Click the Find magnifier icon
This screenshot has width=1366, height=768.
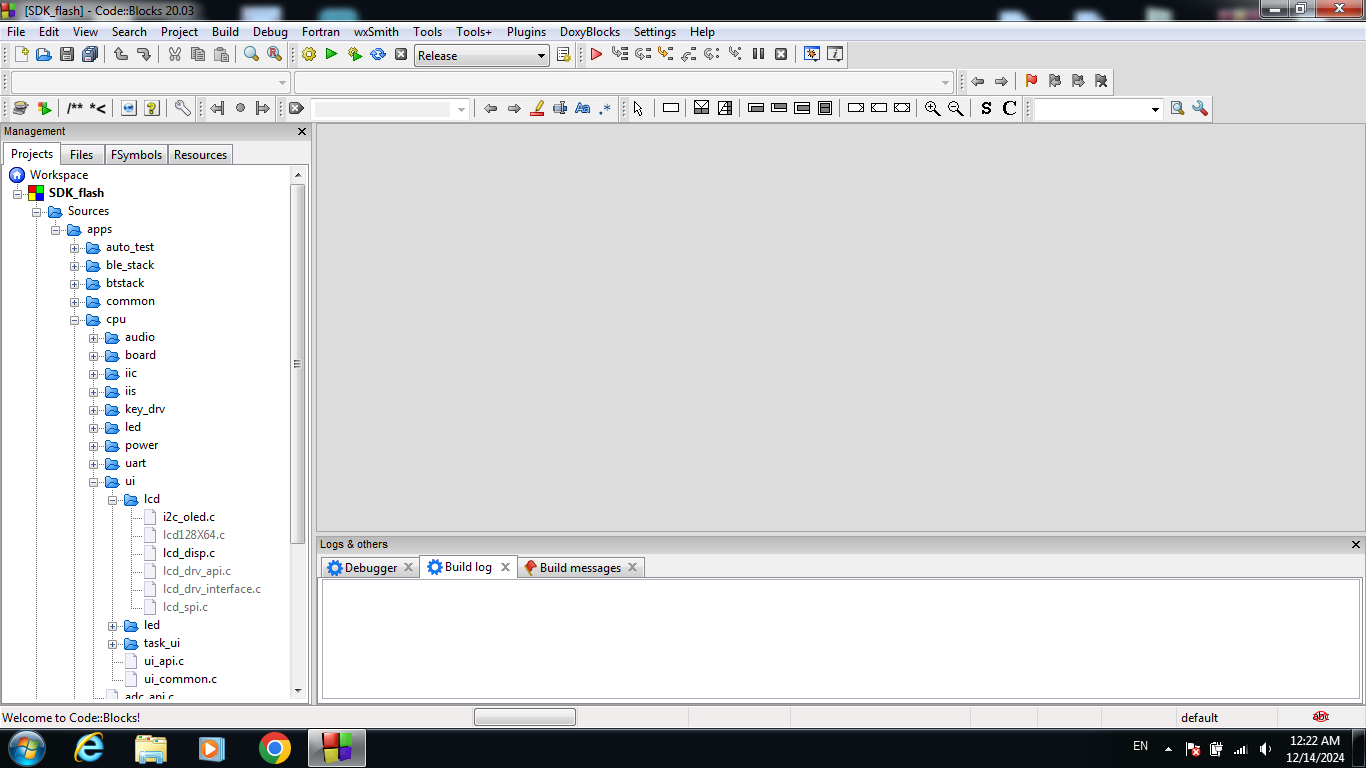click(251, 54)
